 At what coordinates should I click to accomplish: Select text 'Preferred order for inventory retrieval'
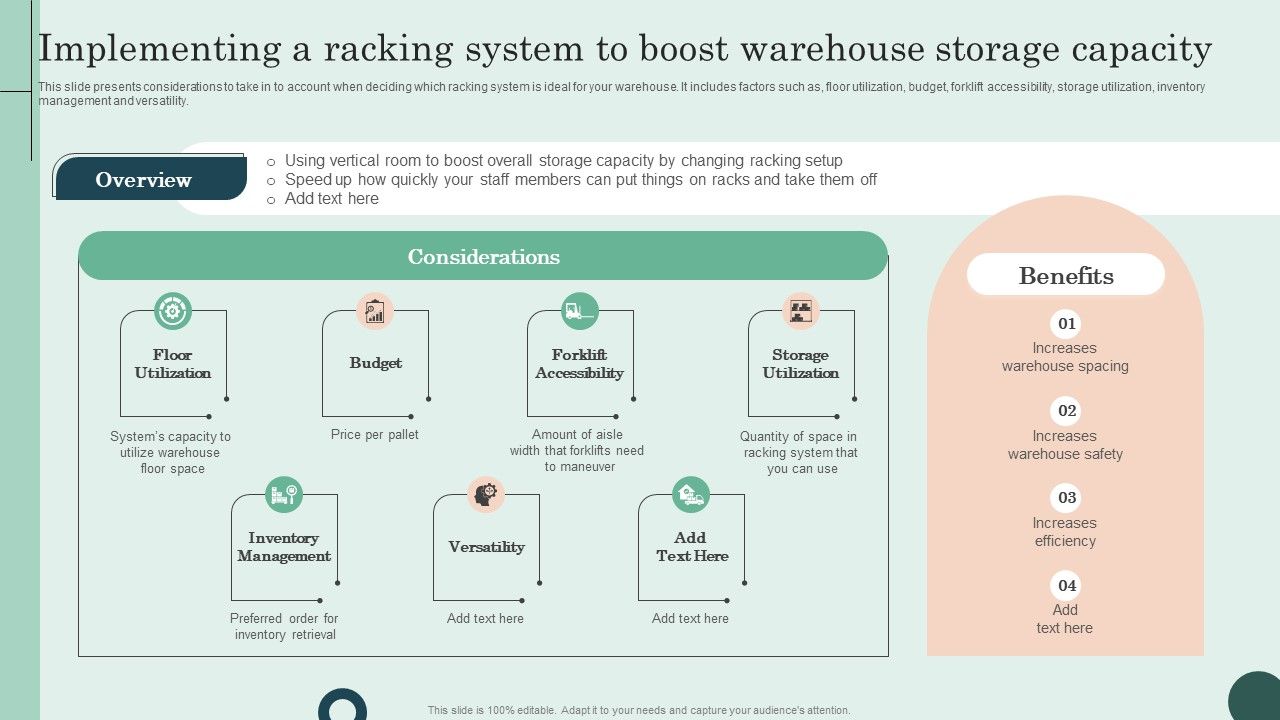[285, 627]
